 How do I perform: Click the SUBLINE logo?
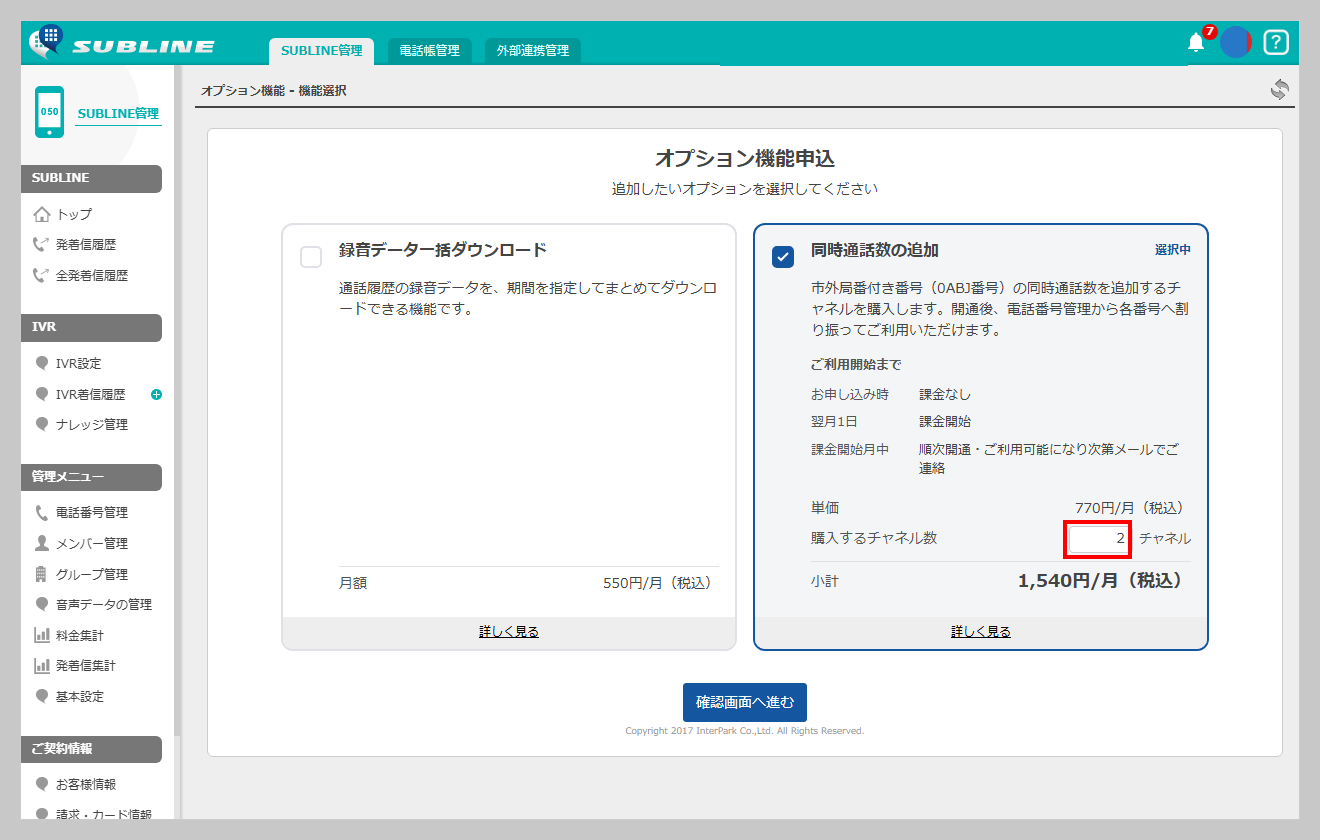tap(122, 44)
